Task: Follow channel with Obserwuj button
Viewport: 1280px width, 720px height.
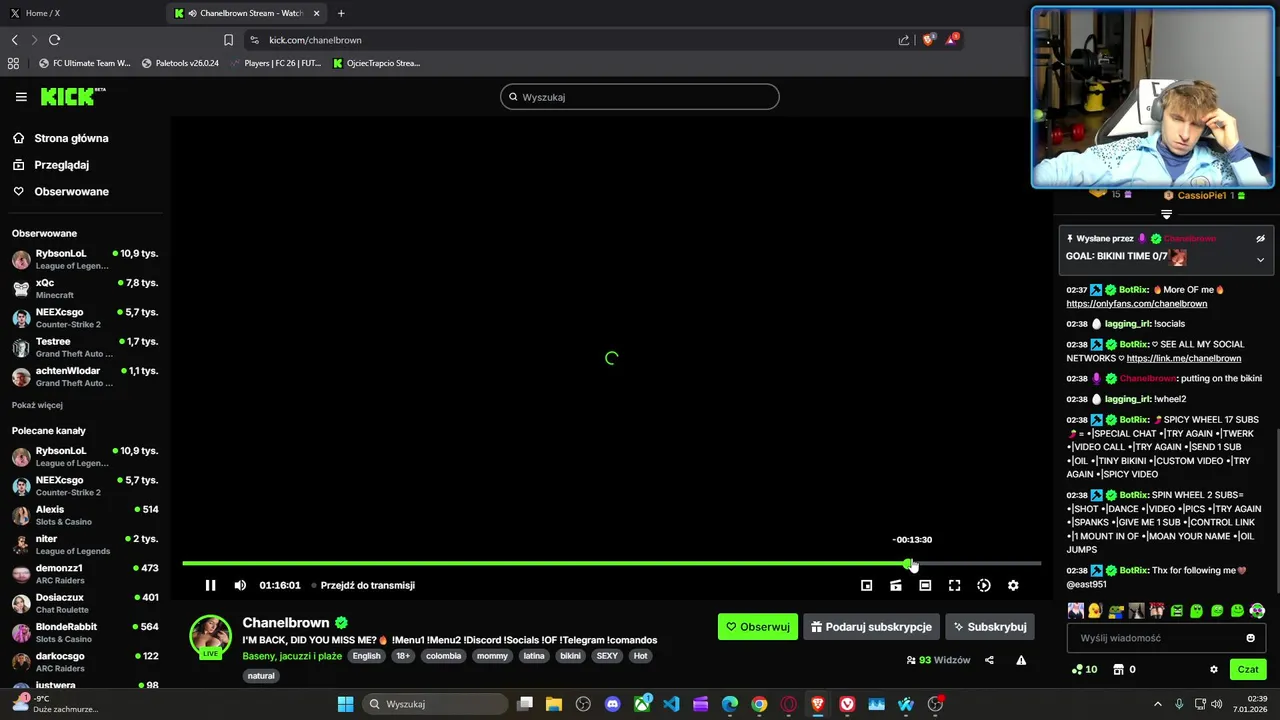Action: [x=758, y=627]
